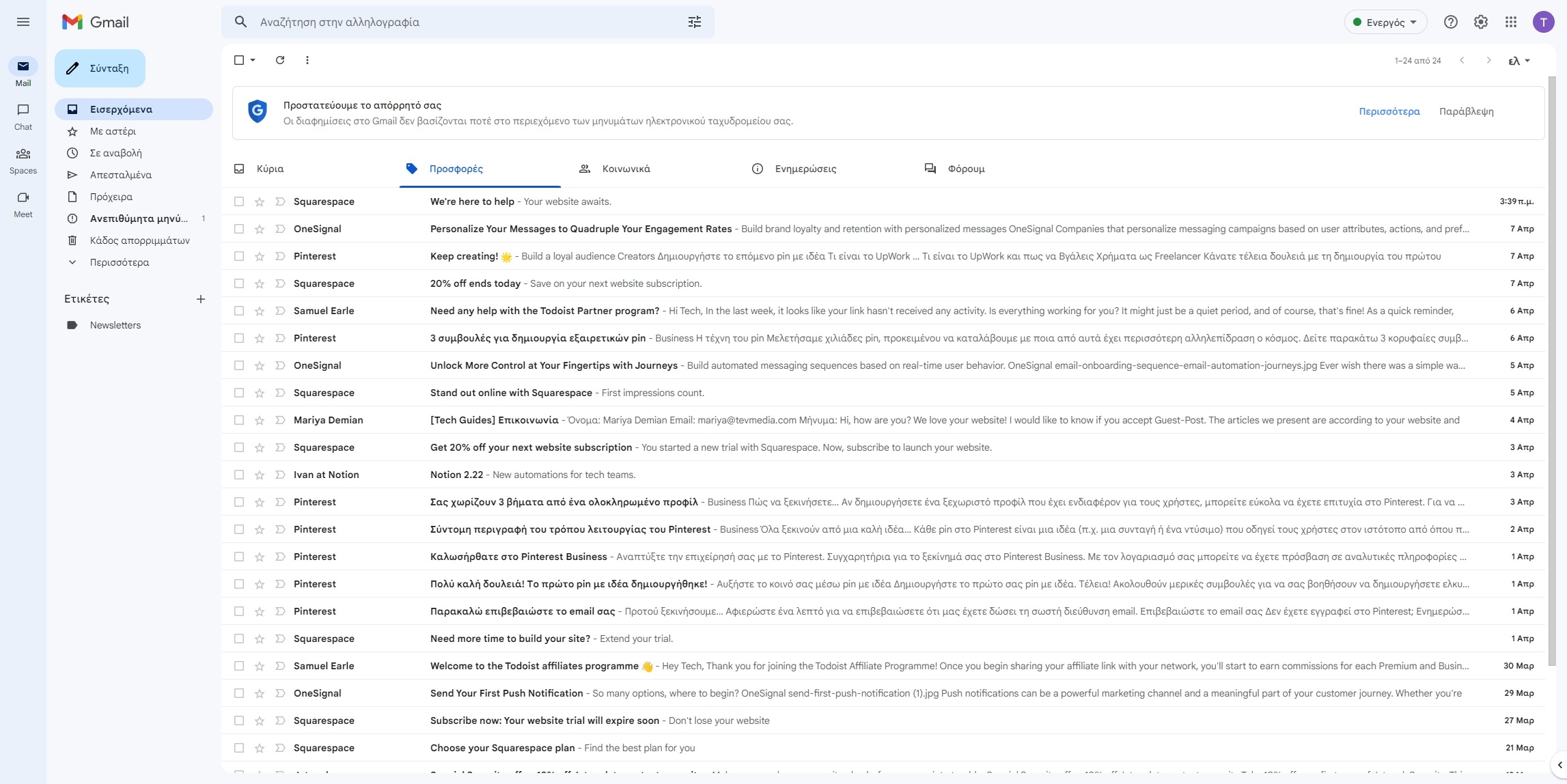Image resolution: width=1567 pixels, height=784 pixels.
Task: Open the Chat panel from the sidebar
Action: (23, 116)
